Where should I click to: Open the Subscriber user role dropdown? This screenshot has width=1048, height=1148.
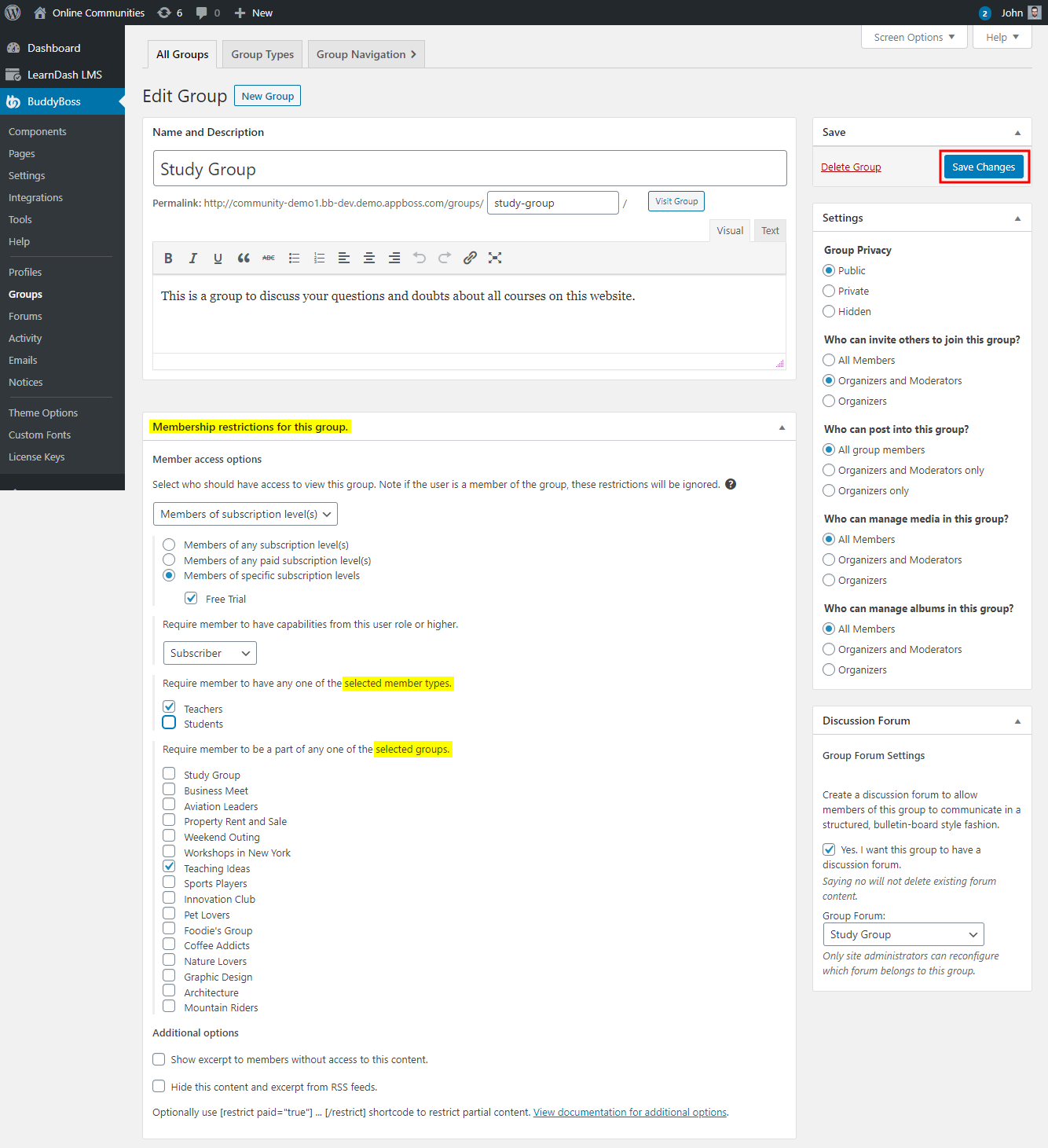[209, 653]
